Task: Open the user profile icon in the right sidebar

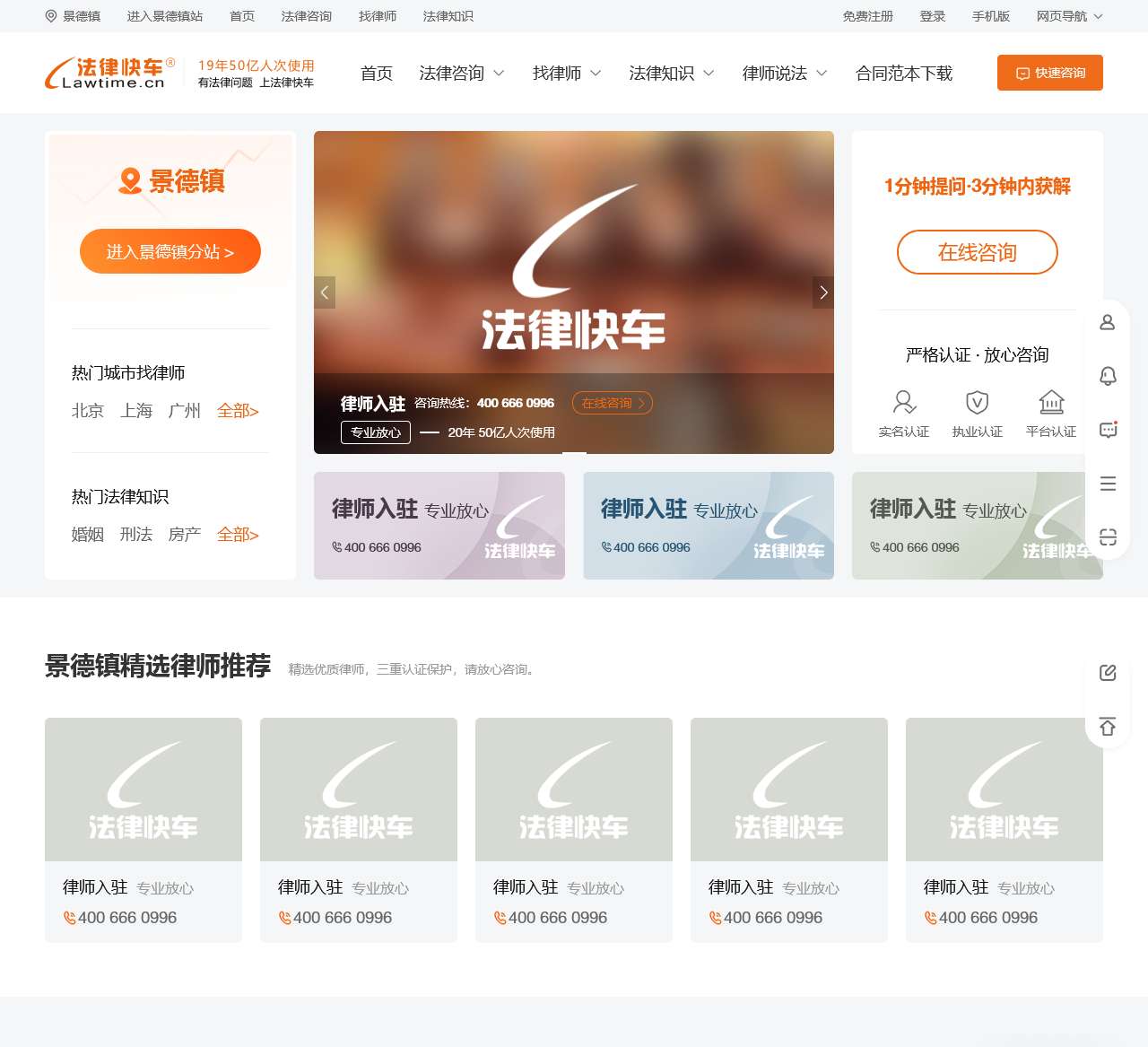Action: click(1108, 323)
